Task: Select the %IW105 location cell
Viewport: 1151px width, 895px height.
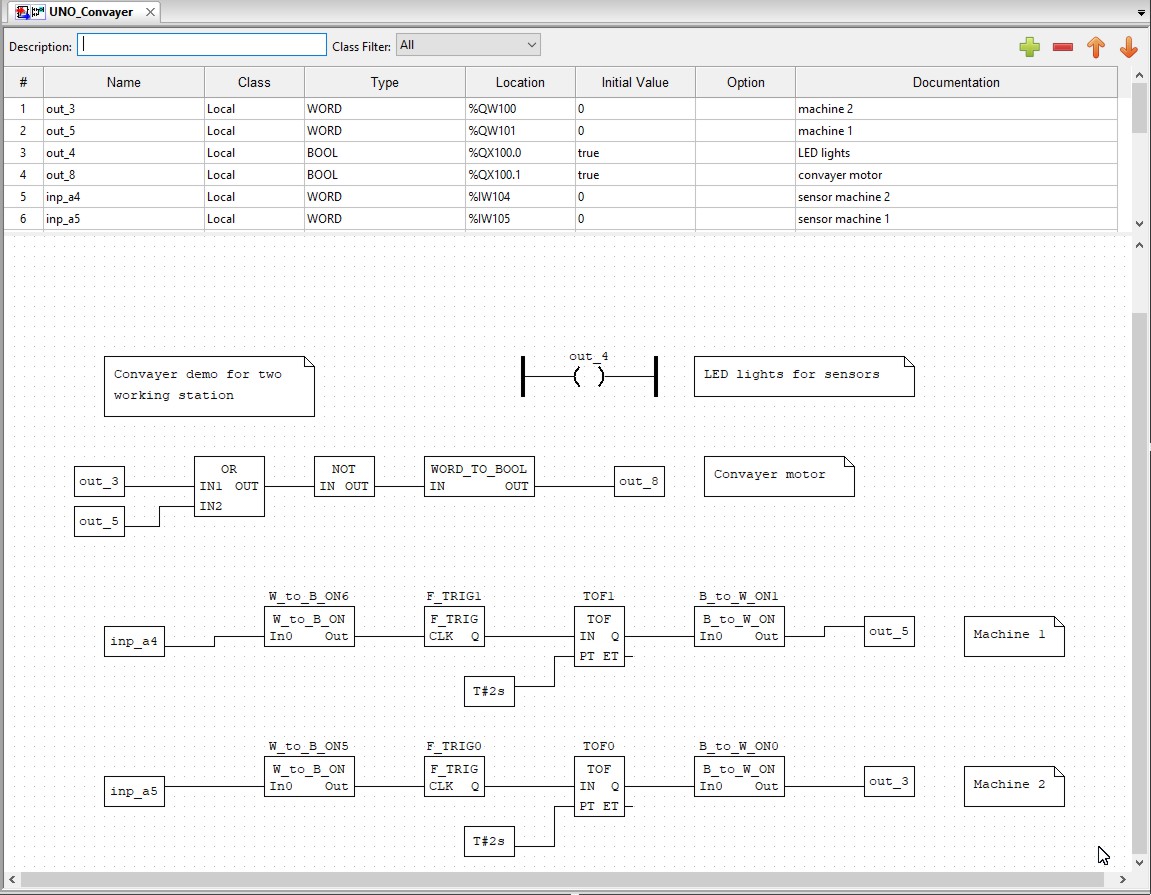Action: coord(520,219)
